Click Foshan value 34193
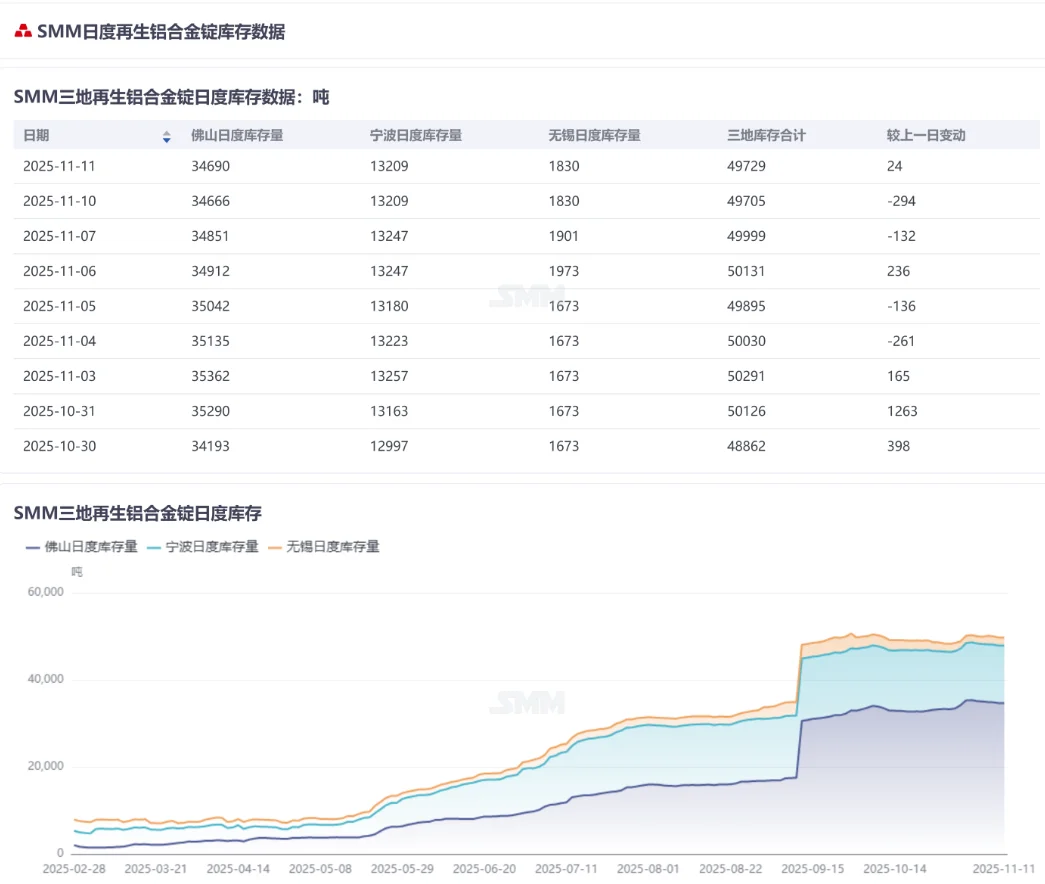 point(211,446)
